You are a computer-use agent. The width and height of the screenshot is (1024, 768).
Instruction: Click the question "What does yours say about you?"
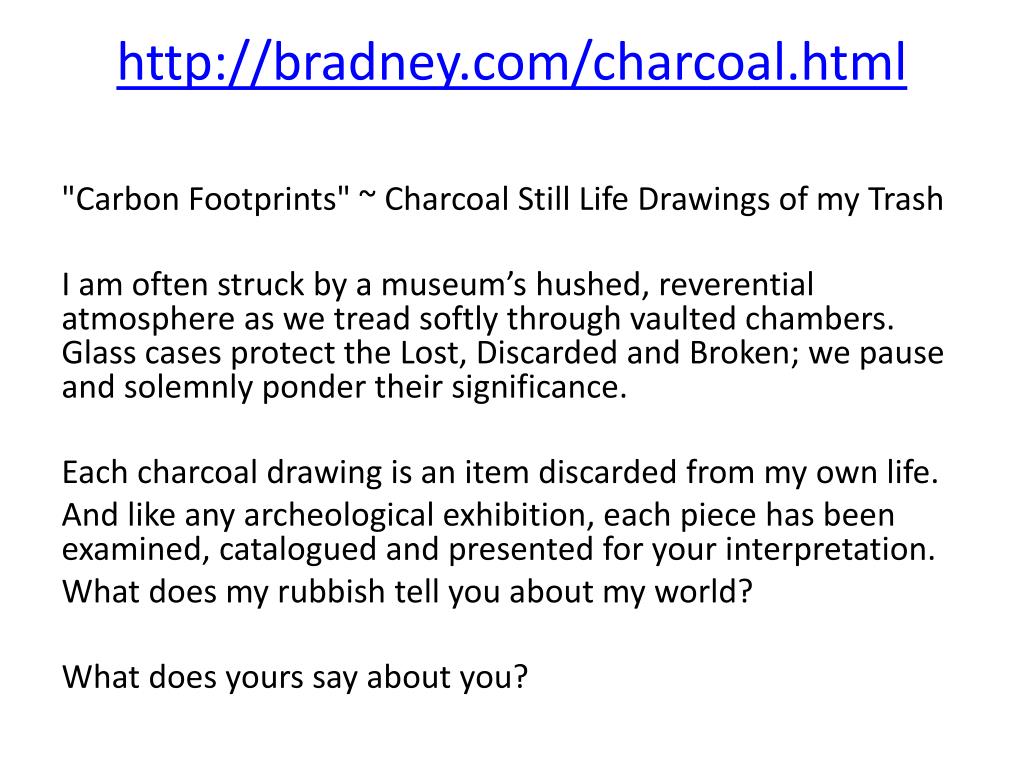click(x=294, y=676)
